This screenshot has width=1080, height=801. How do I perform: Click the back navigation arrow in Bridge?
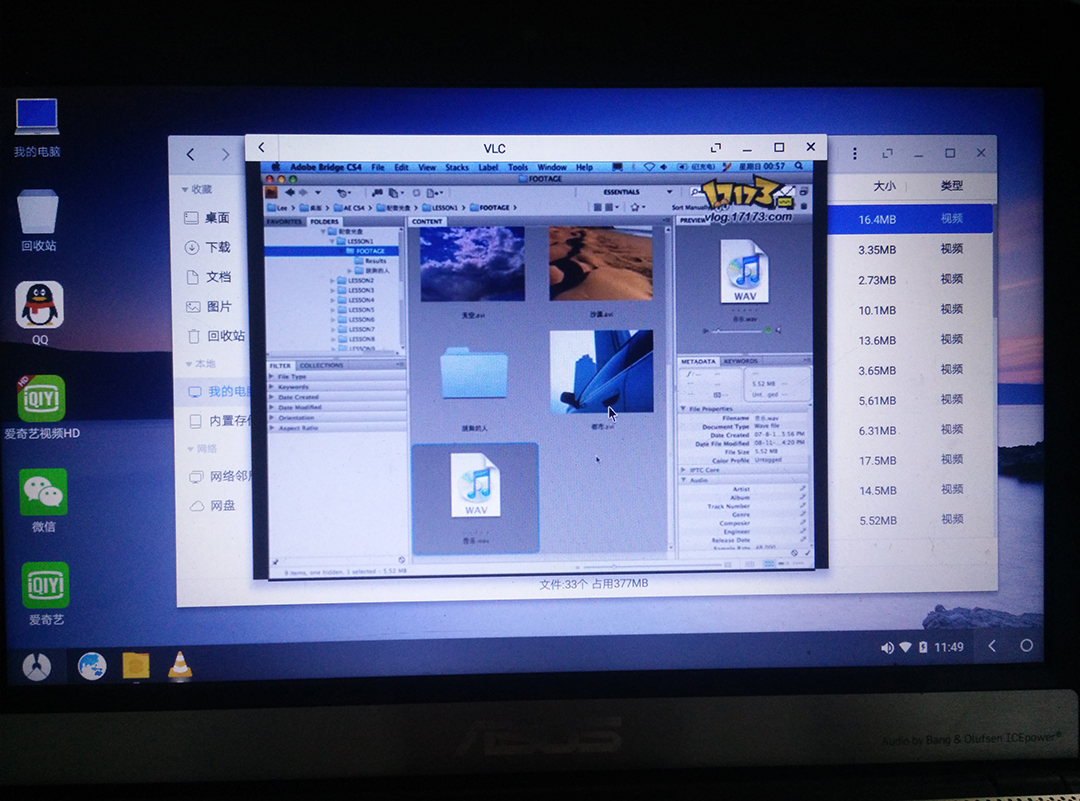tap(290, 192)
